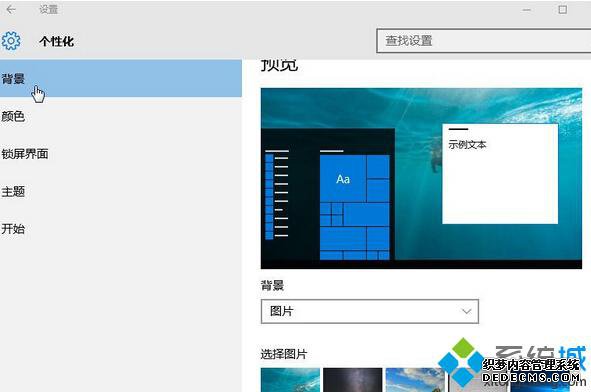Screen dimensions: 591x392
Task: Click the 设置 window title text
Action: [49, 9]
